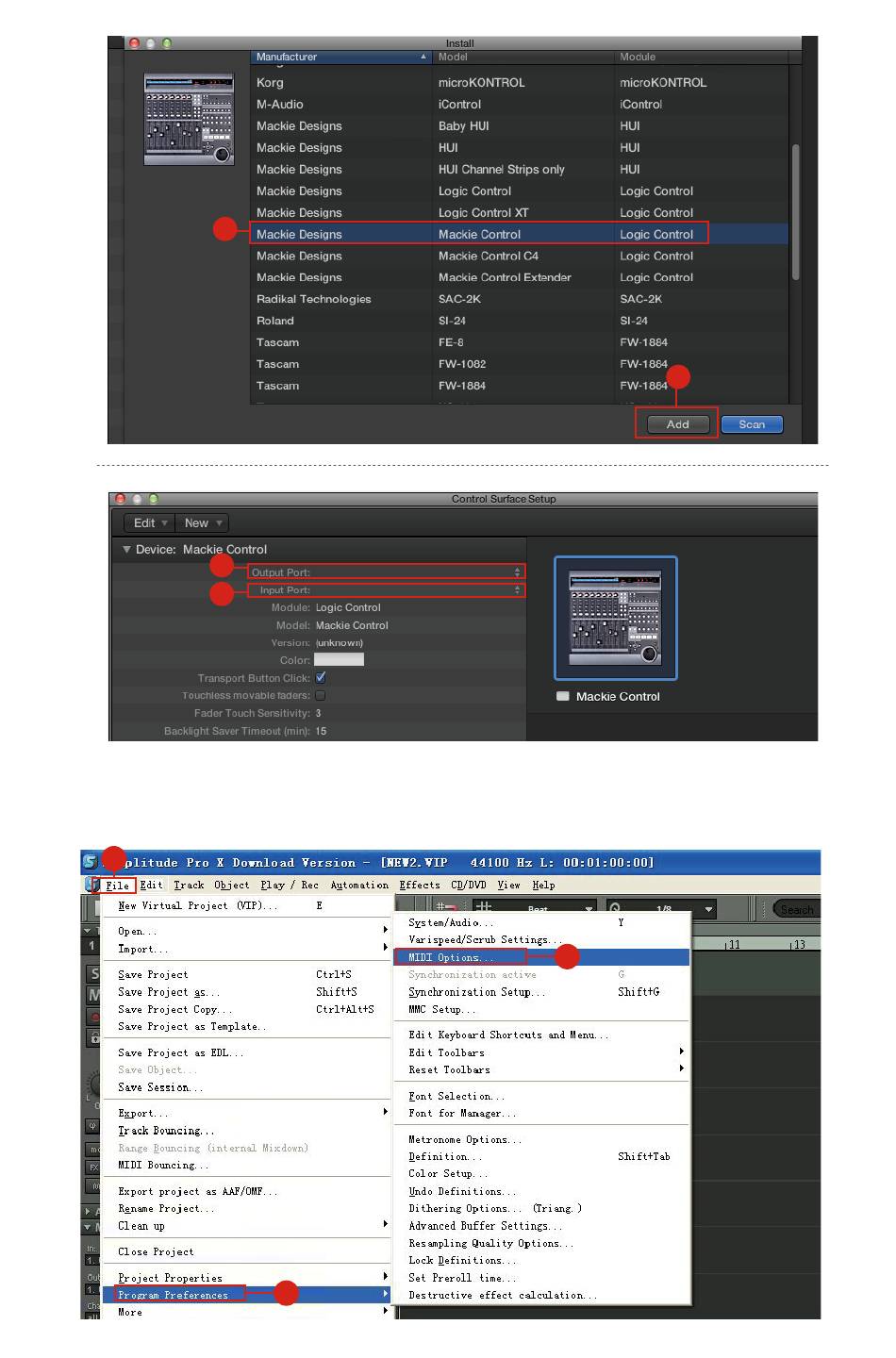The image size is (896, 1358).
Task: Select the Mackie Control device icon in setup
Action: click(x=616, y=618)
